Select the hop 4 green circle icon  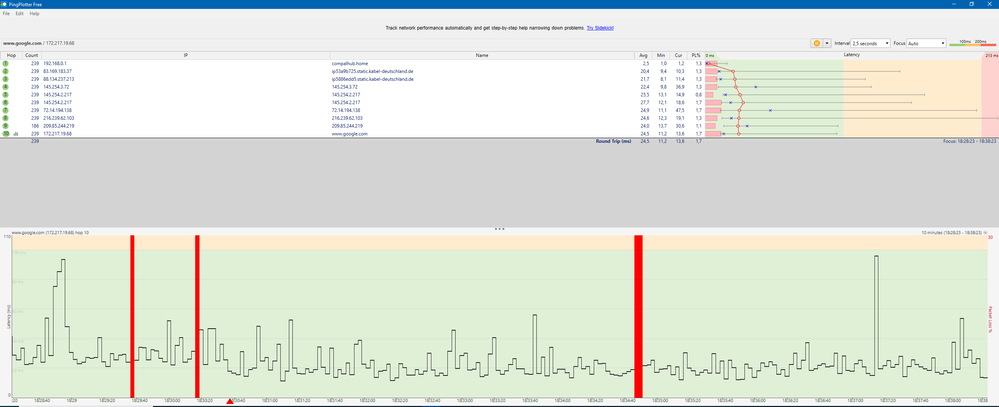pos(5,87)
